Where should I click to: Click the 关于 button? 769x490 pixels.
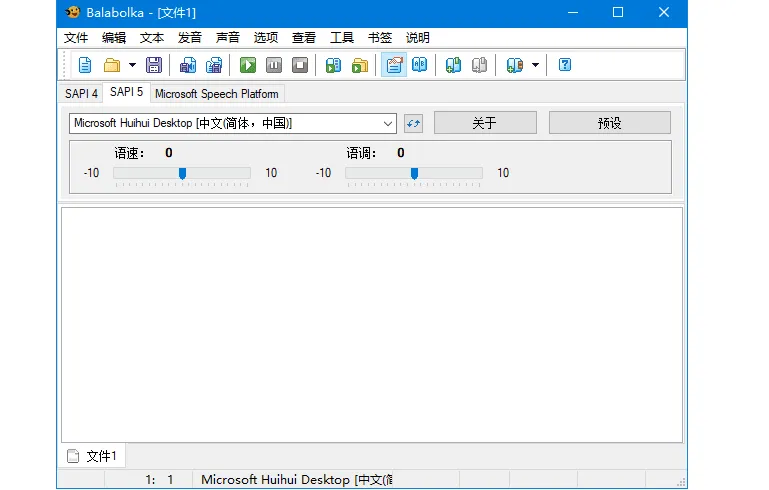point(485,123)
